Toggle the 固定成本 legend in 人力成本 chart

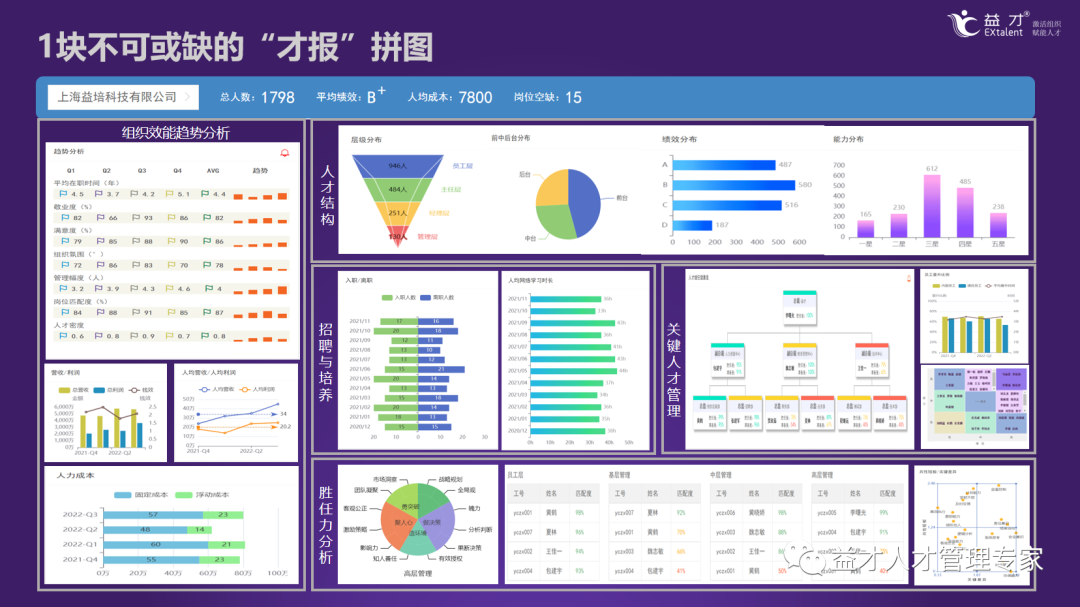pyautogui.click(x=142, y=495)
